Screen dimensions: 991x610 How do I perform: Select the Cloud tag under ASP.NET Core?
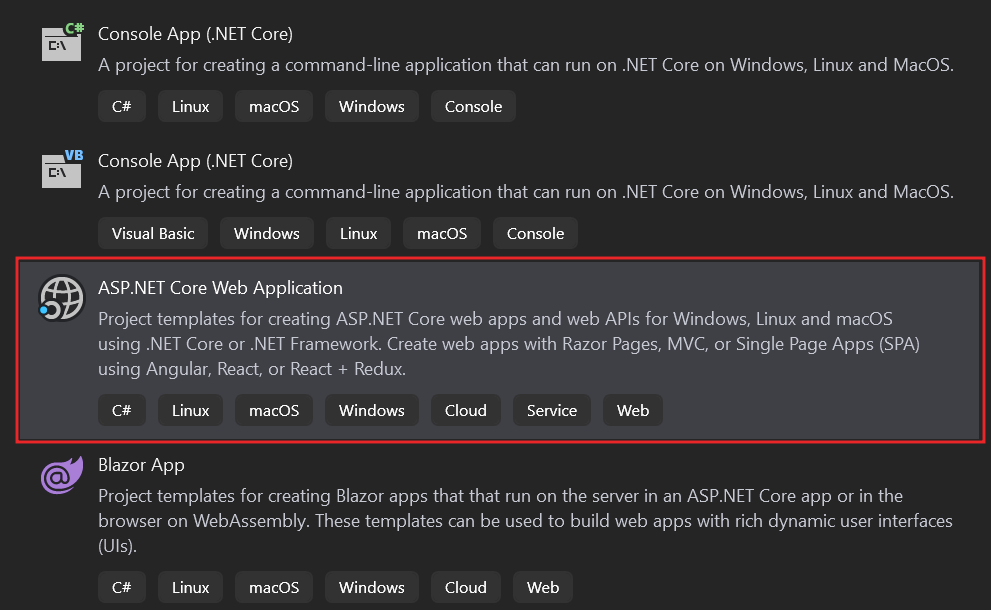[465, 410]
